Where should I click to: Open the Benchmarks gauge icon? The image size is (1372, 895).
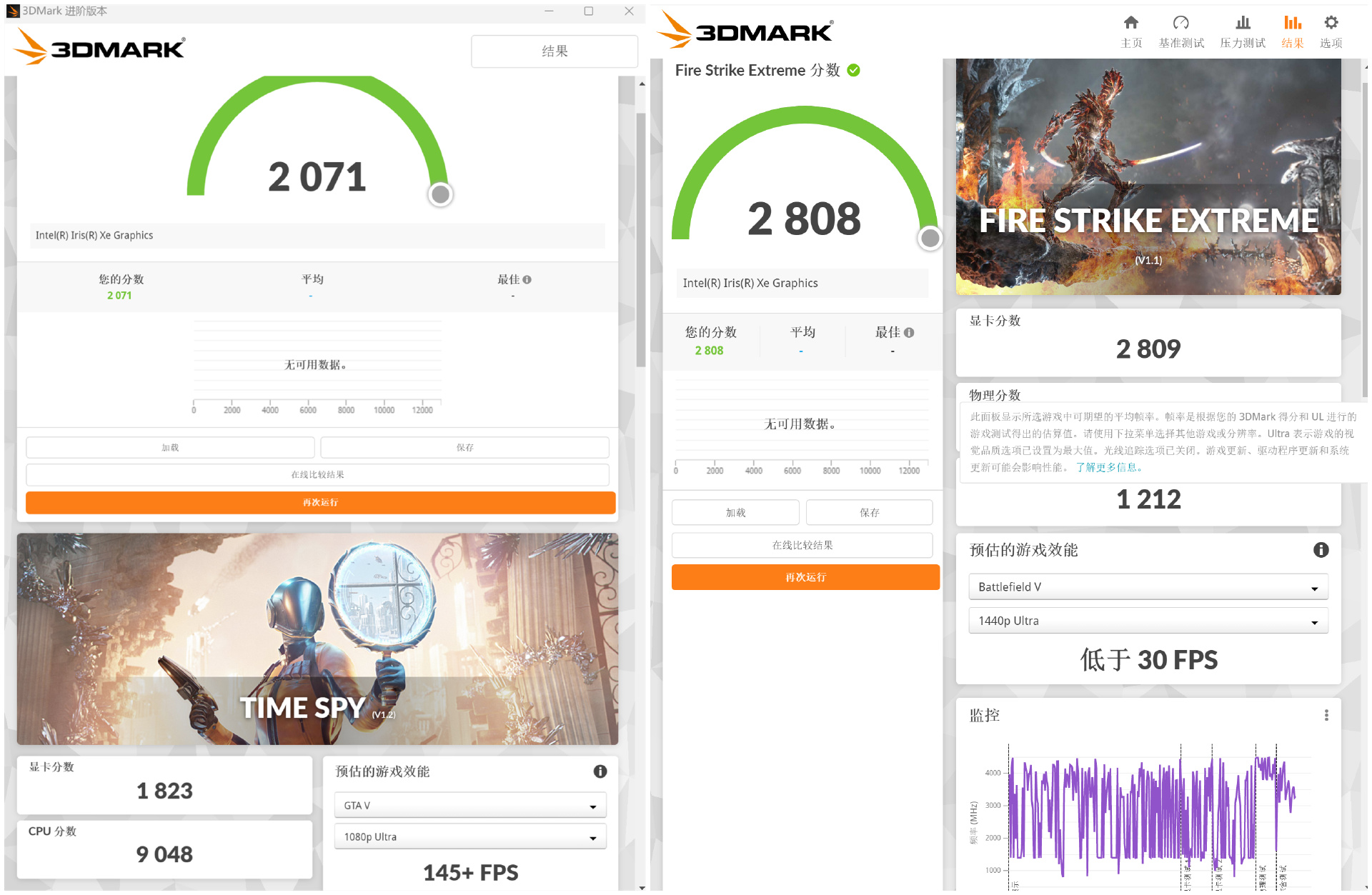1180,23
